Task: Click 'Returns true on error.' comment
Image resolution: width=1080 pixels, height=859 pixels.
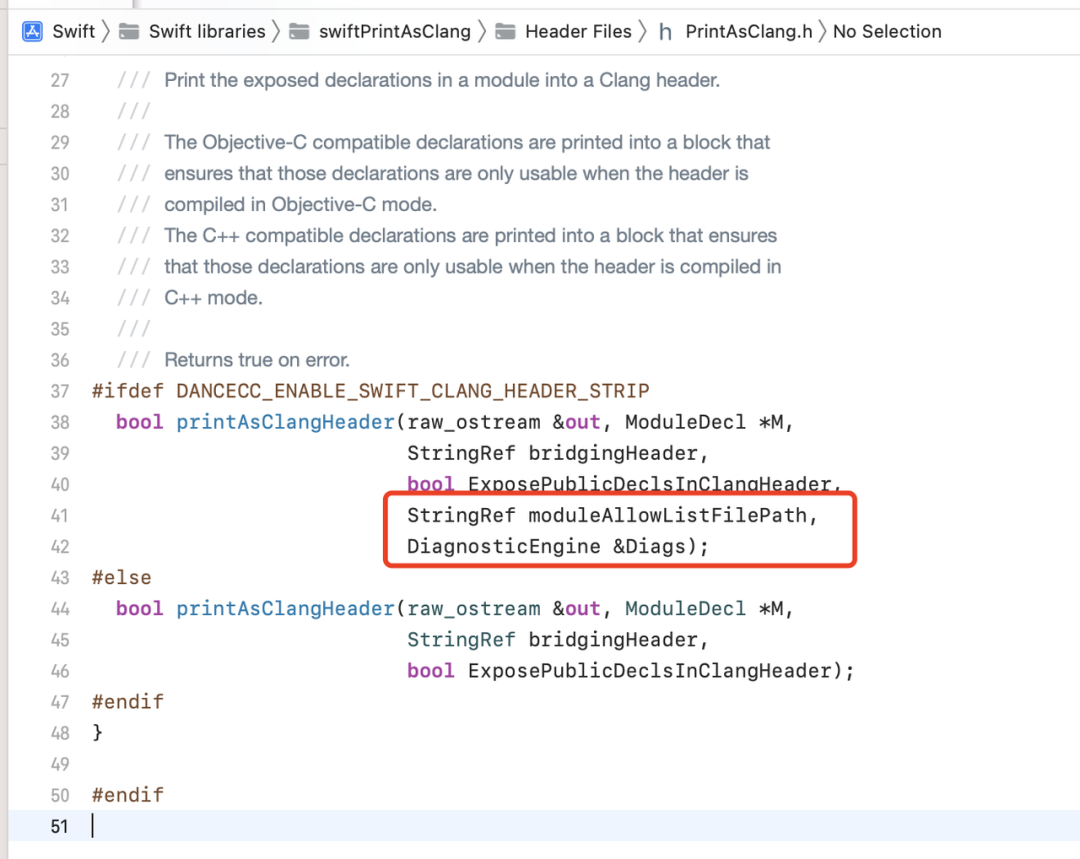Action: [x=257, y=360]
